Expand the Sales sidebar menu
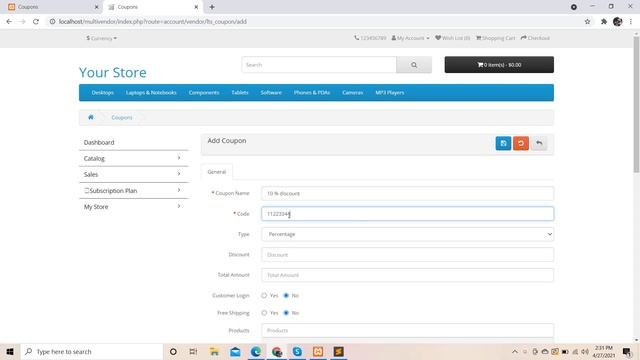 (x=133, y=174)
